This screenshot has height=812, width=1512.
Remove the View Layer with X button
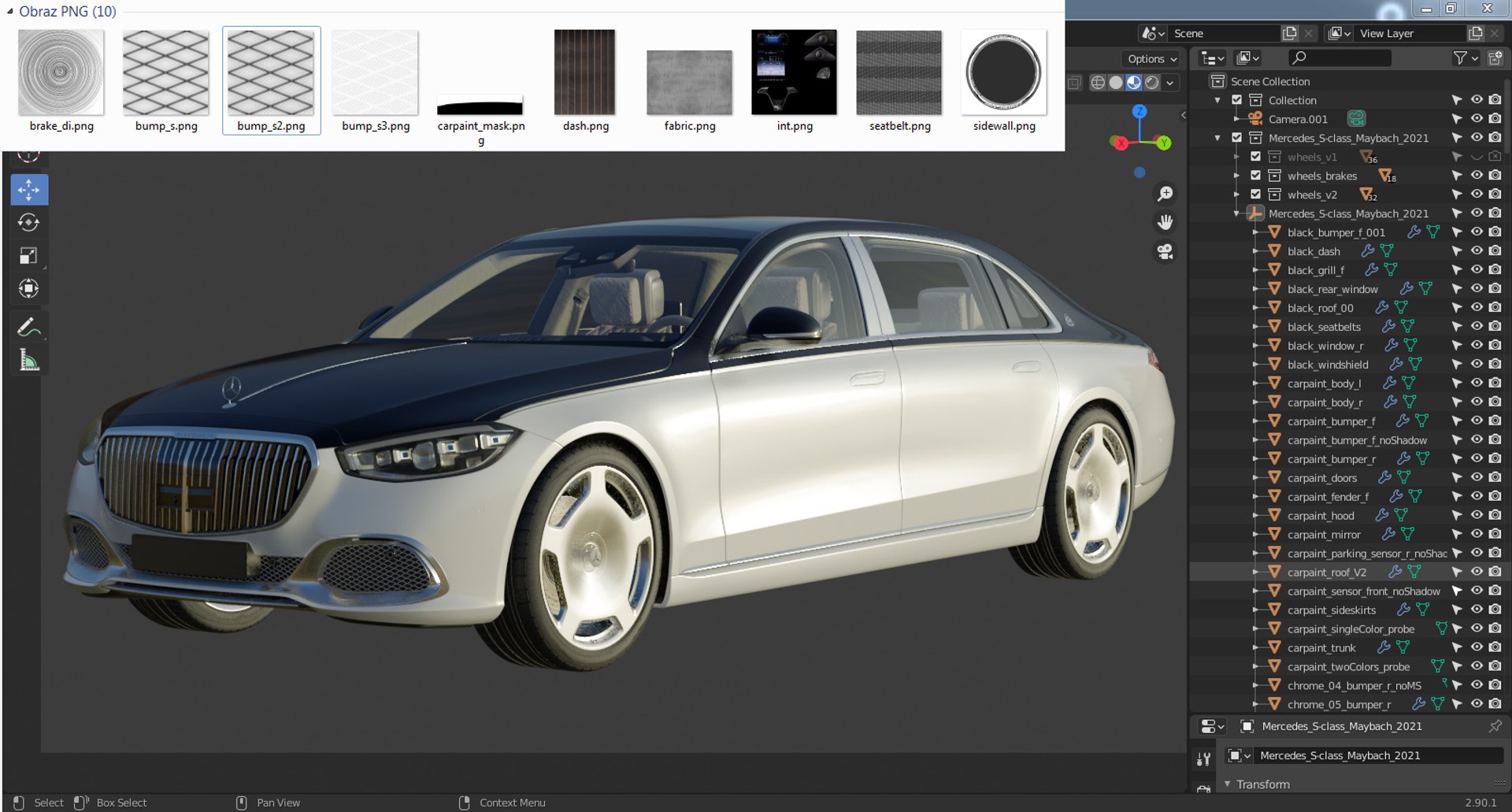pos(1495,33)
